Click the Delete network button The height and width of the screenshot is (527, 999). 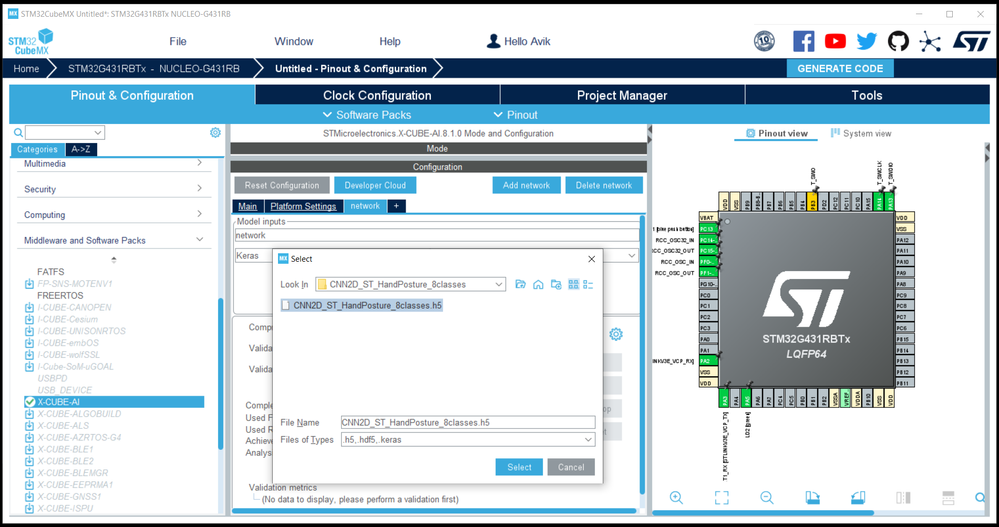(604, 185)
